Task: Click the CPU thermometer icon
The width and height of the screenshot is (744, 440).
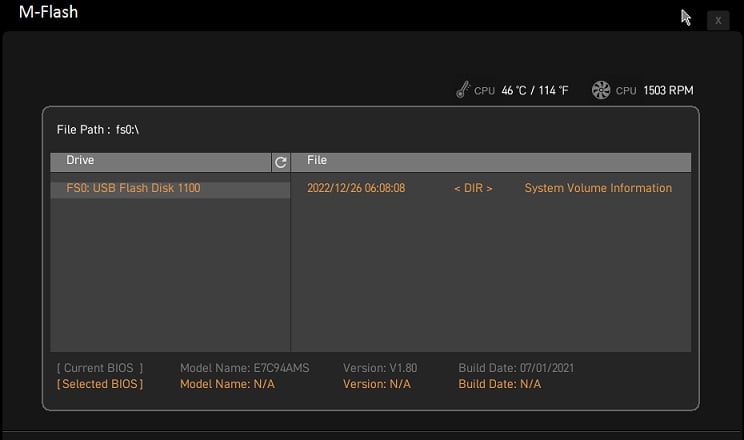Action: tap(461, 90)
